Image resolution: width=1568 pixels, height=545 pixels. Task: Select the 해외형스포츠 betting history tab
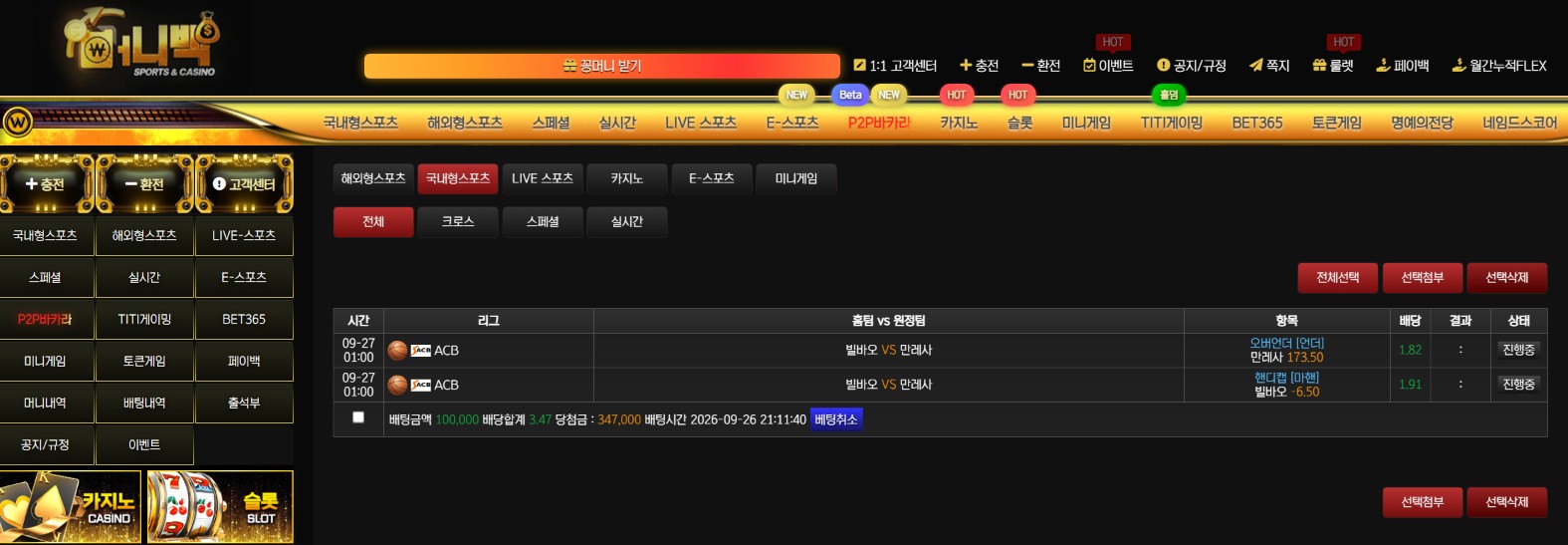[x=373, y=178]
